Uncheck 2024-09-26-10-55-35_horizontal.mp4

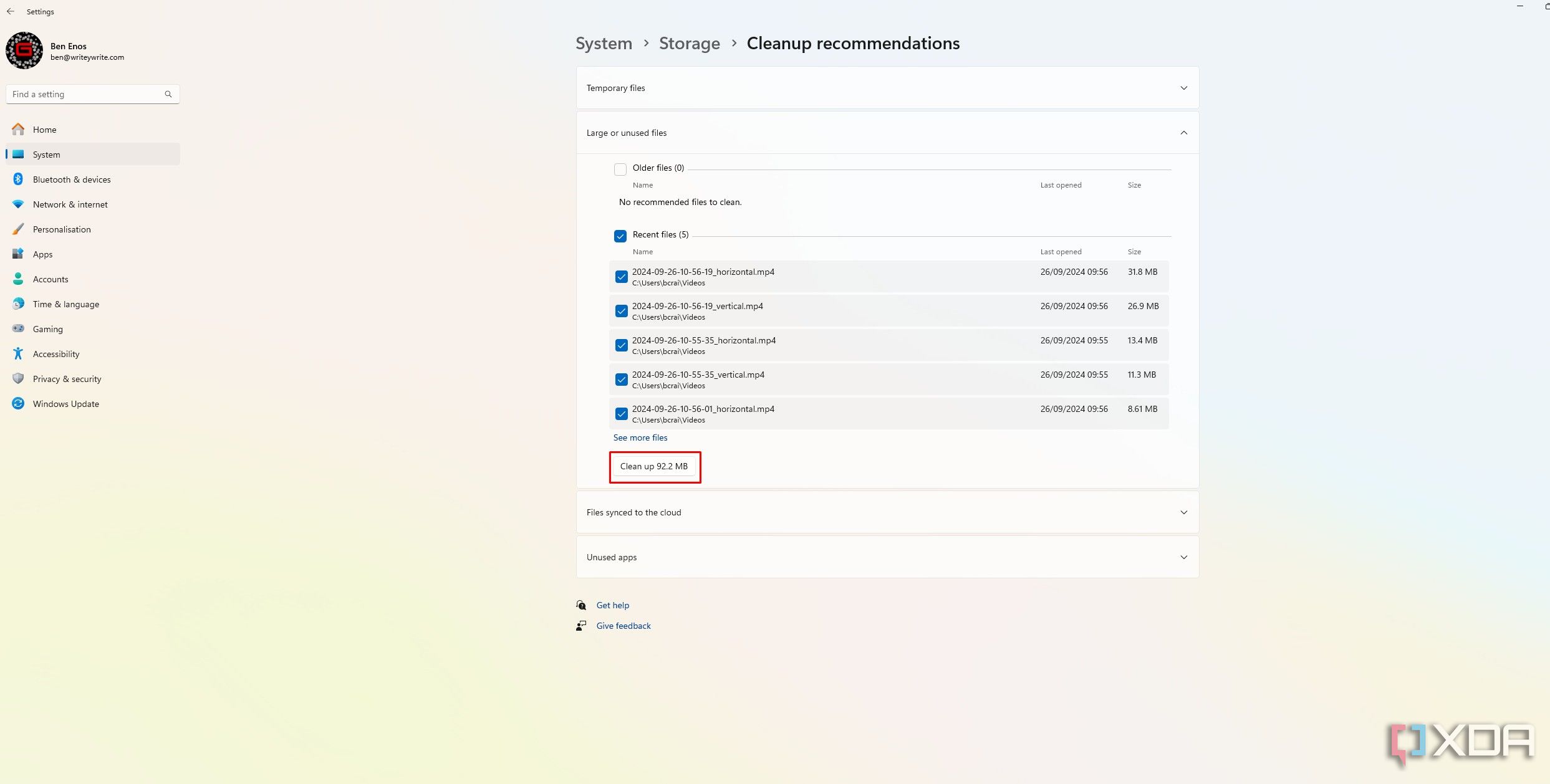click(622, 345)
